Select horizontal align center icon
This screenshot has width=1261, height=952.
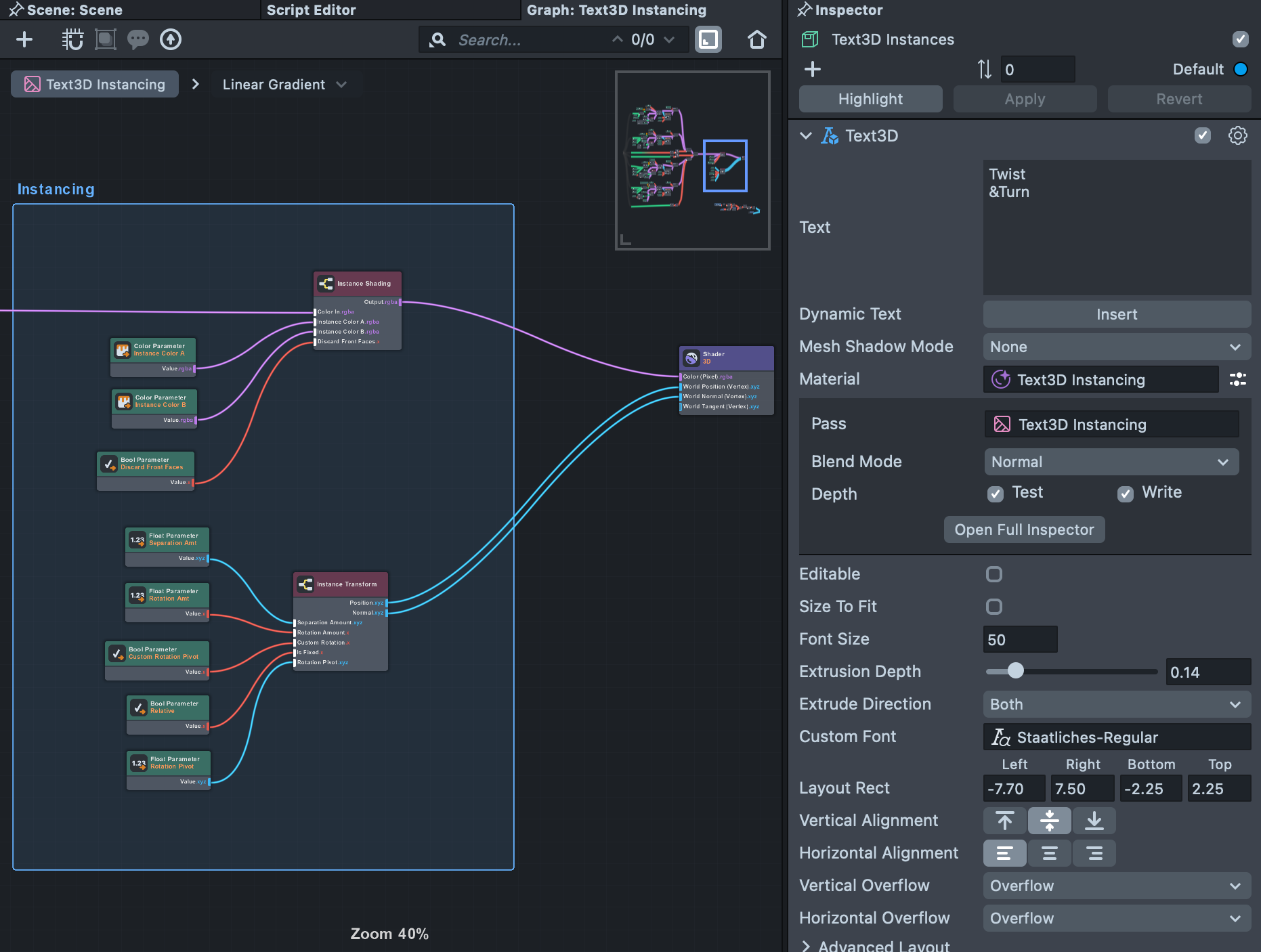[1049, 853]
